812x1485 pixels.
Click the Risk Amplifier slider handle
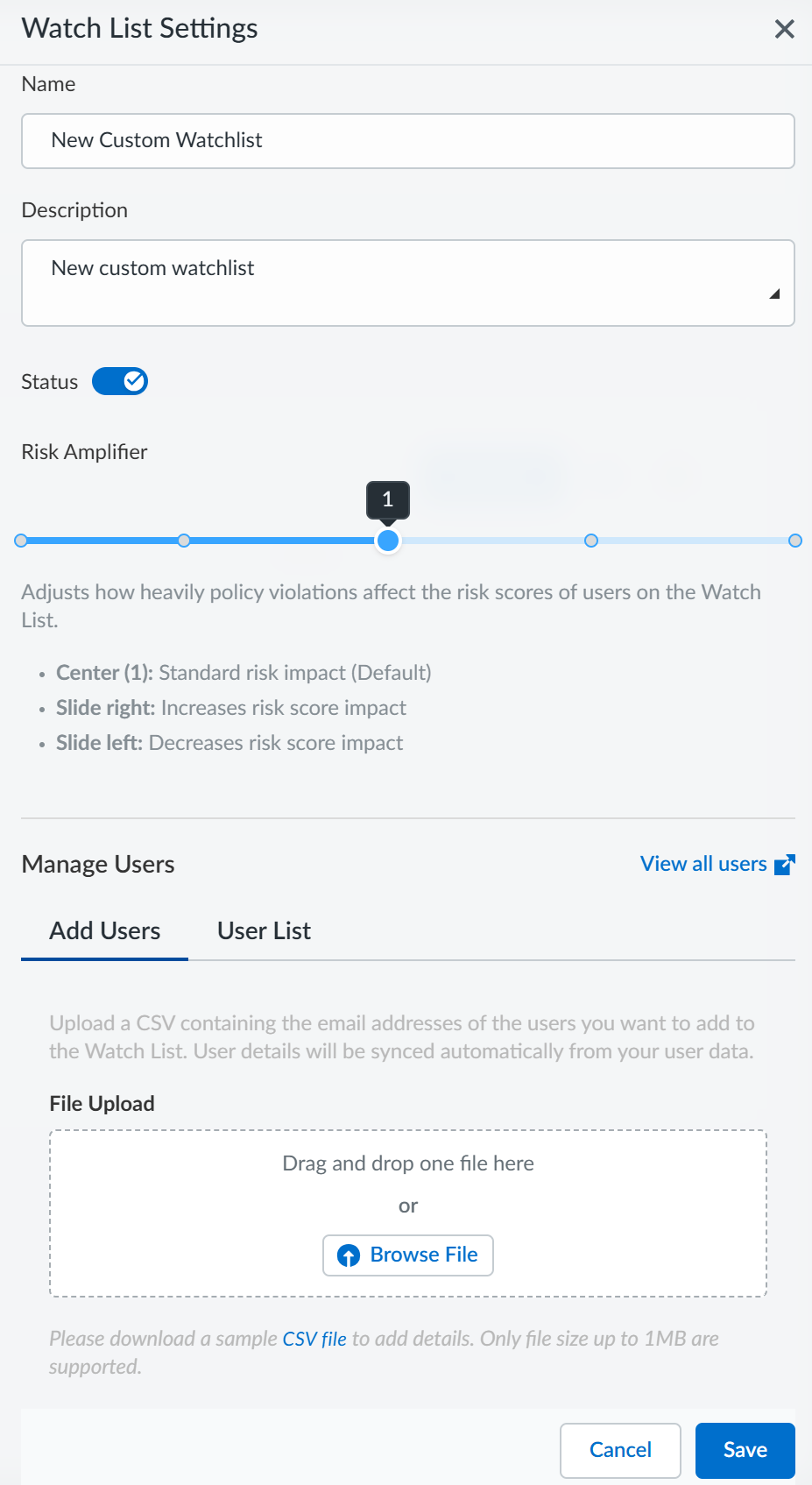tap(388, 541)
